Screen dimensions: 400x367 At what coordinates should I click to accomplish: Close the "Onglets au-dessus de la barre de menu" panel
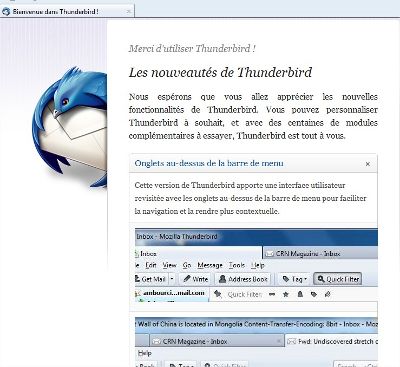368,164
